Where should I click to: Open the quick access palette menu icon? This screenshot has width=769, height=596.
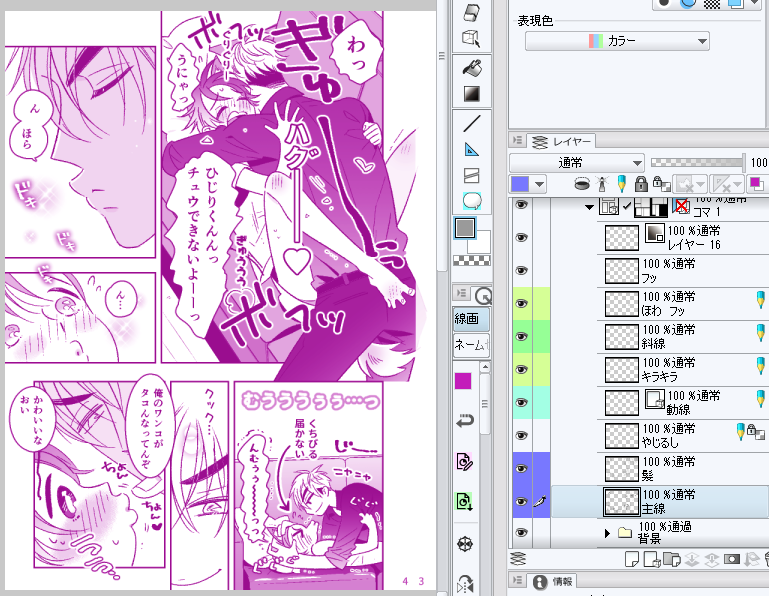[x=461, y=293]
